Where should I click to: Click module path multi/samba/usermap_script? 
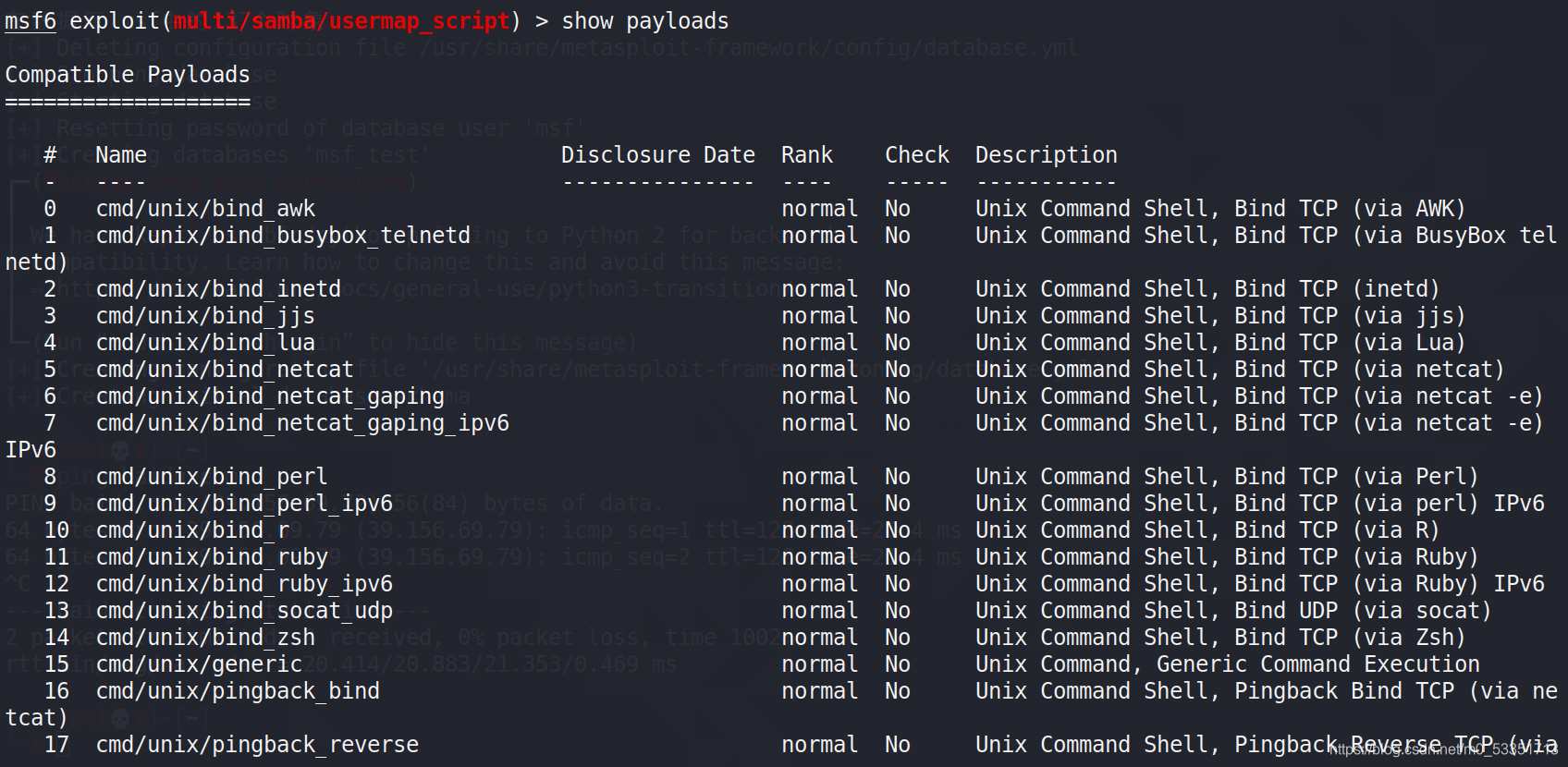pos(341,21)
